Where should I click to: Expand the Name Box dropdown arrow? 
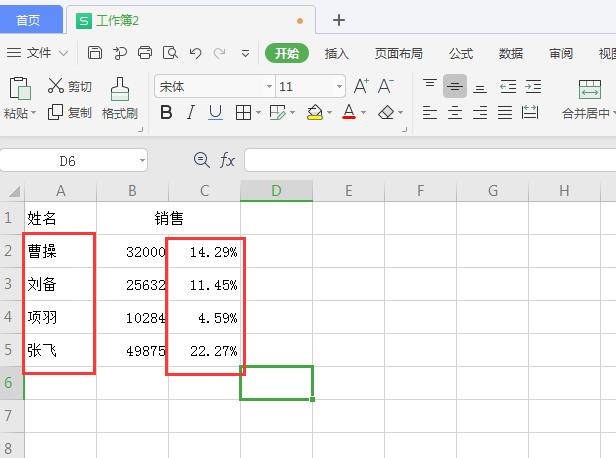(x=142, y=160)
